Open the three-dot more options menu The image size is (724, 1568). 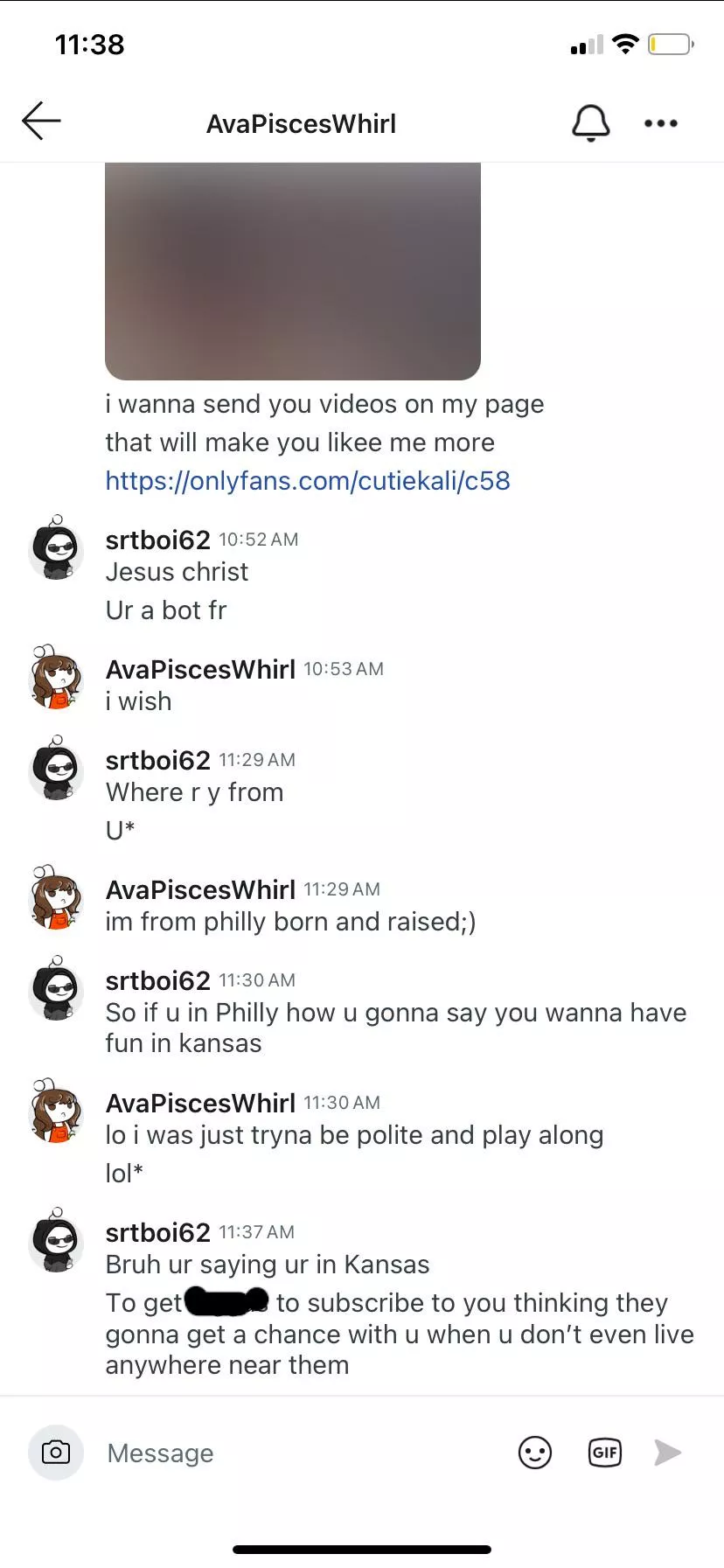coord(660,123)
